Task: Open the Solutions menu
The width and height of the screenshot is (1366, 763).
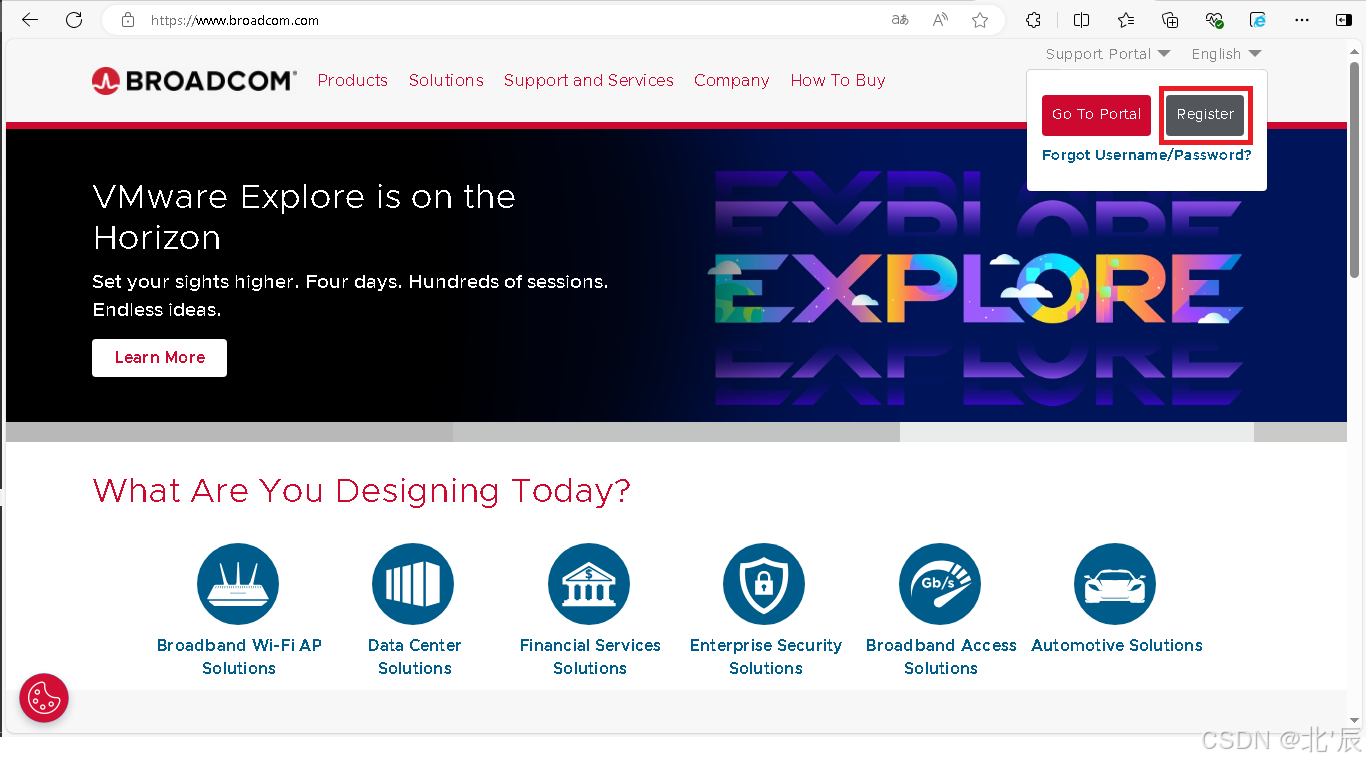Action: click(446, 80)
